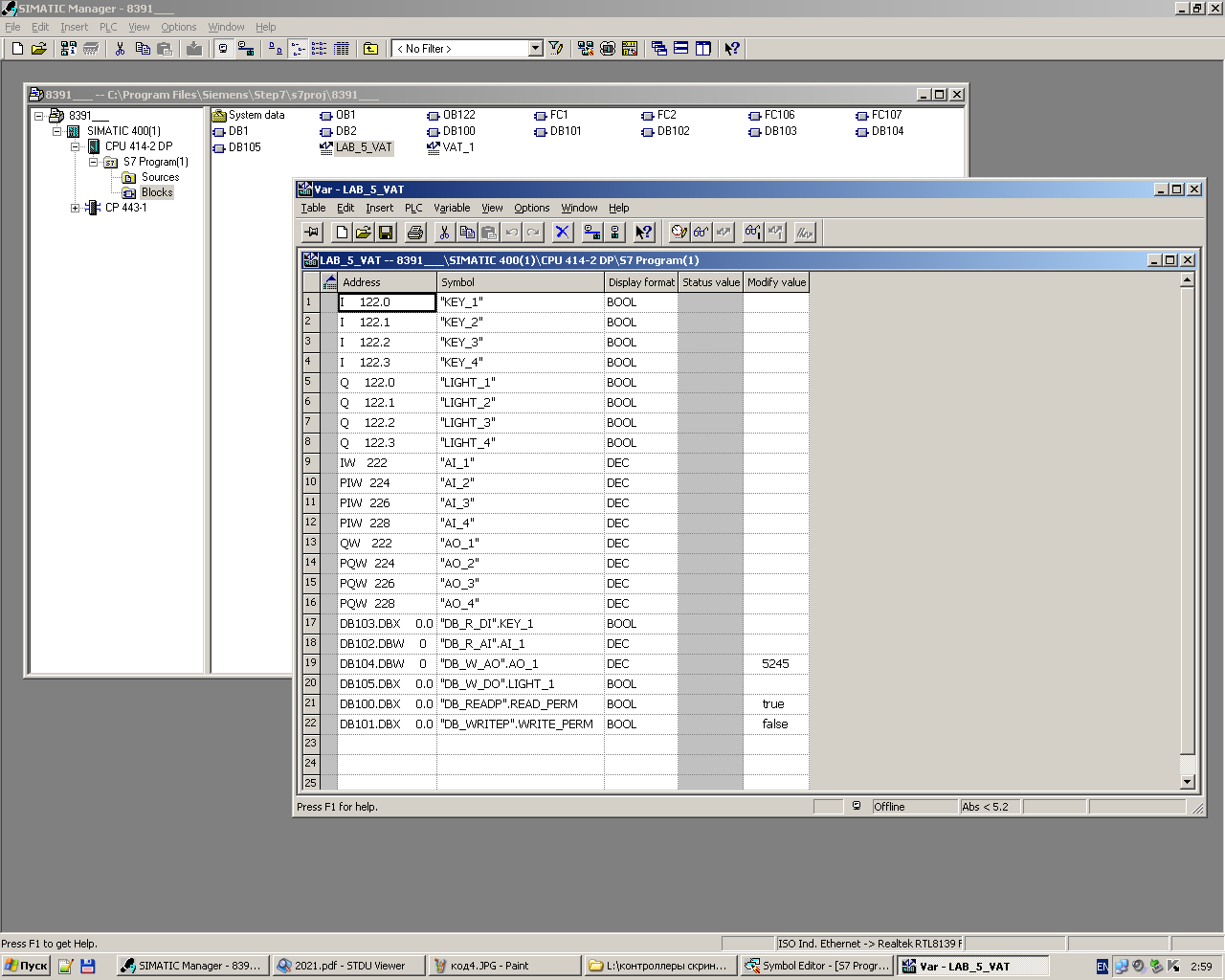Screen dimensions: 1225x980
Task: Click Open icon in Var toolbar
Action: pyautogui.click(x=364, y=233)
